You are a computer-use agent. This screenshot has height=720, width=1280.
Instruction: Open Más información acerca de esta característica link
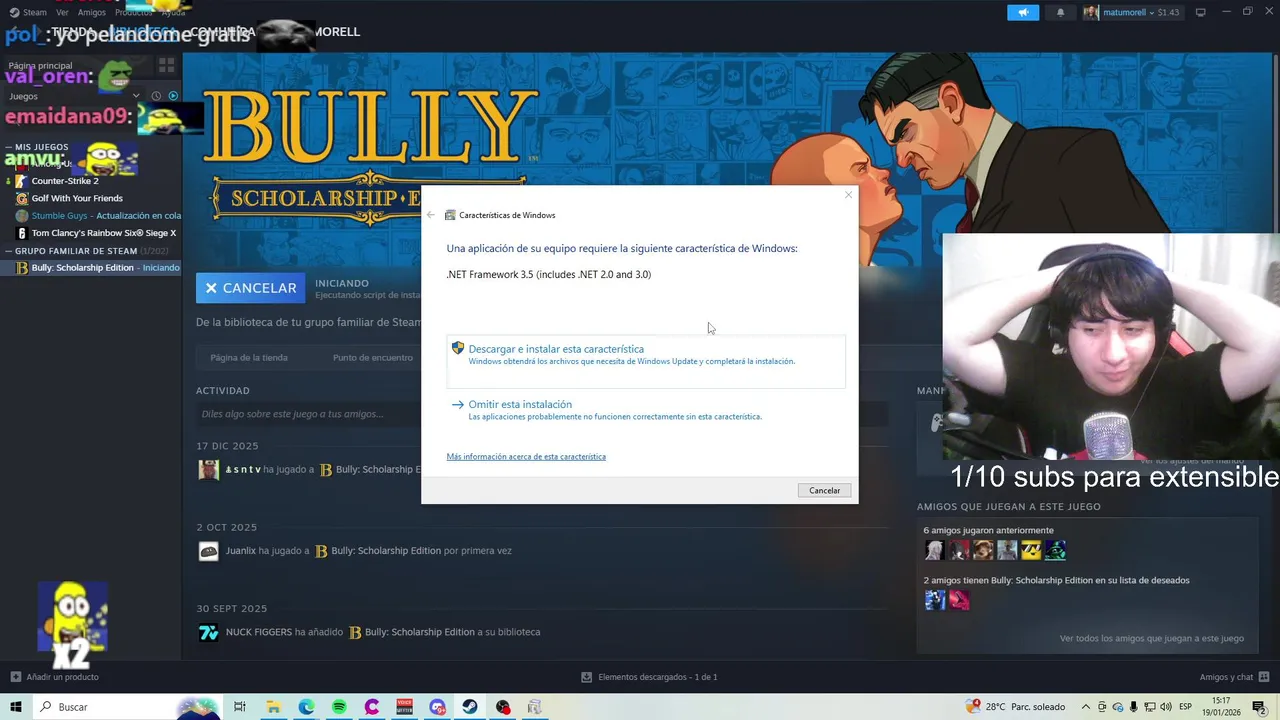pyautogui.click(x=526, y=456)
